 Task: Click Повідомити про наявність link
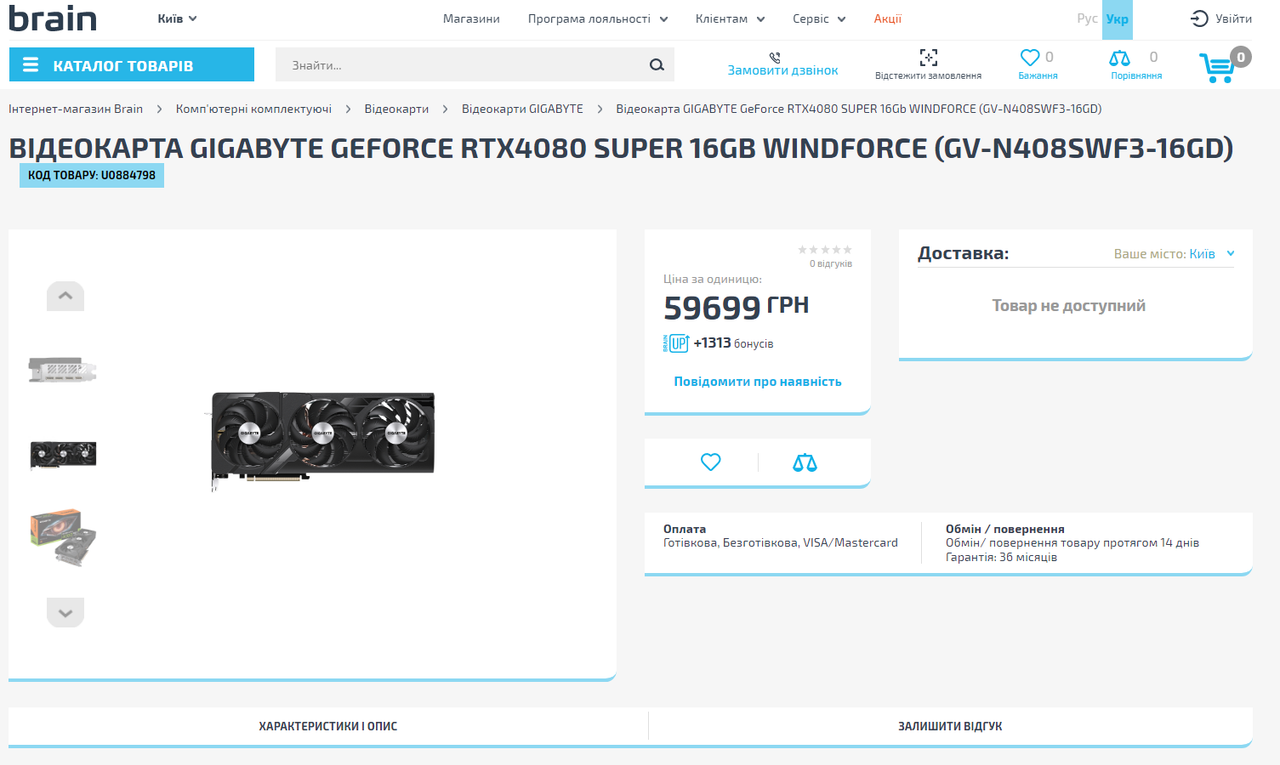758,381
